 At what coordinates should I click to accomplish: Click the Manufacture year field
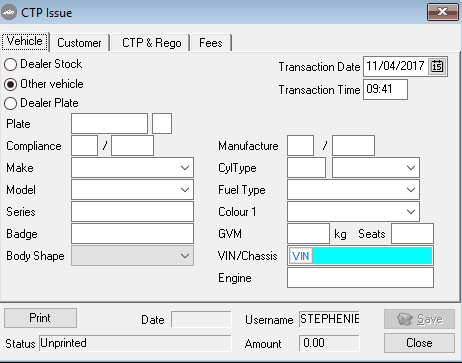pos(353,146)
